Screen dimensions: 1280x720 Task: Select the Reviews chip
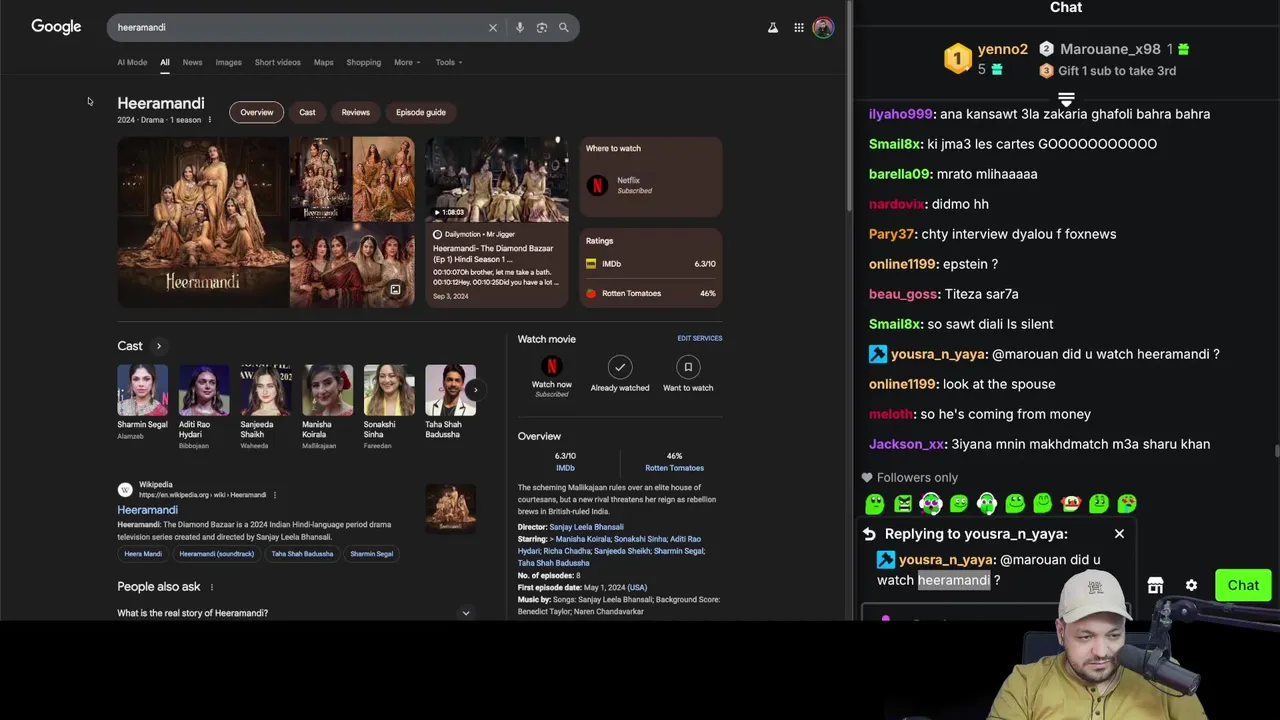[355, 112]
